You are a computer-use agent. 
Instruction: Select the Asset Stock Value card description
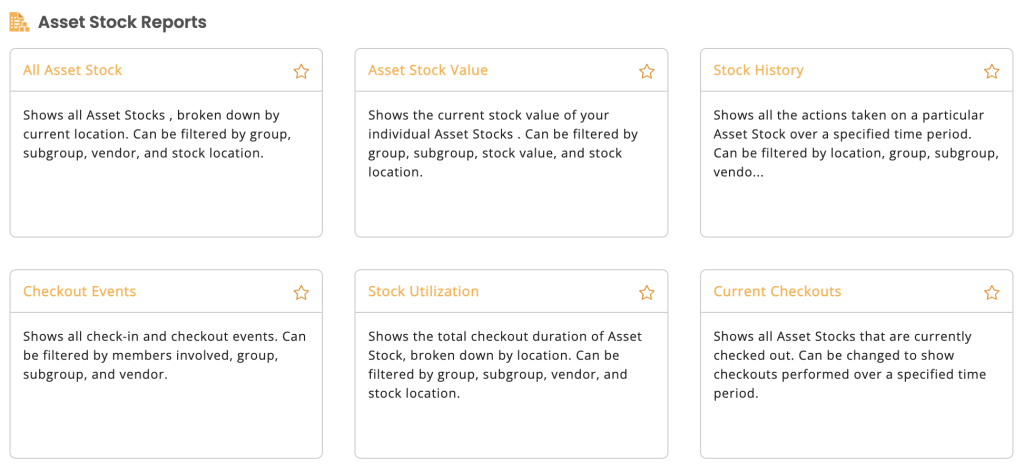[502, 144]
